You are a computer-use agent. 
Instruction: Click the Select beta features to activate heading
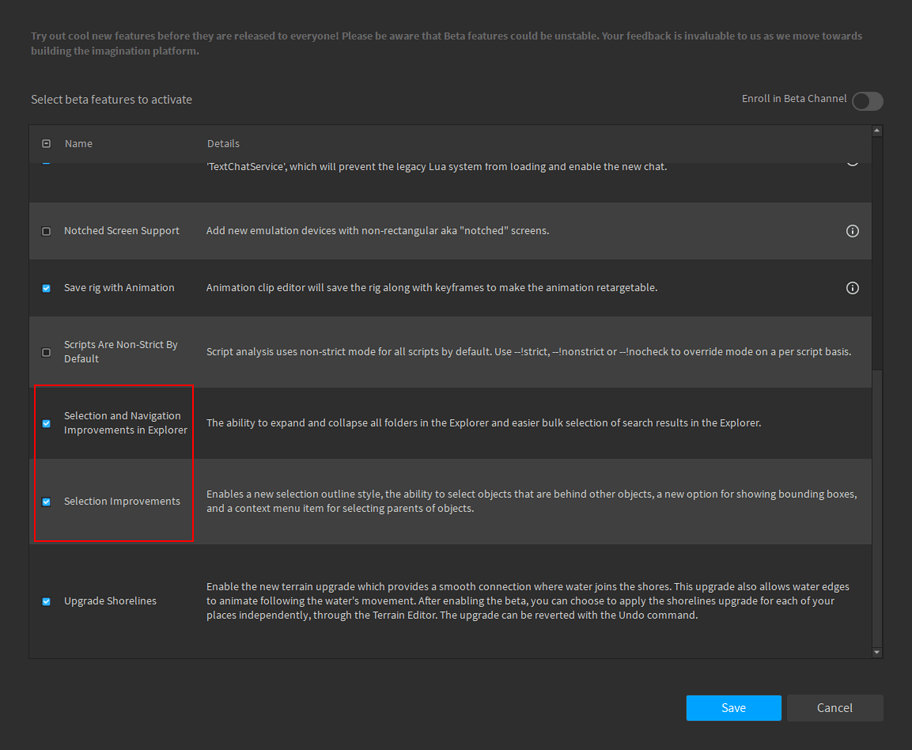[111, 99]
